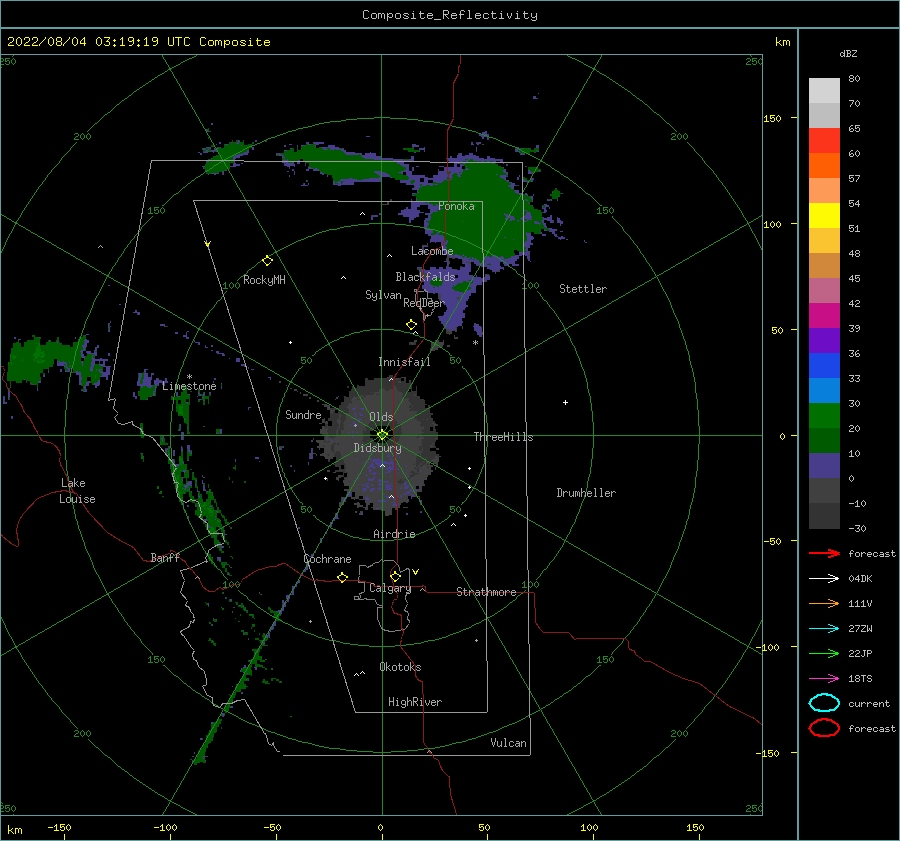The image size is (900, 841).
Task: Select the 51 dBZ yellow color swatch
Action: click(824, 215)
